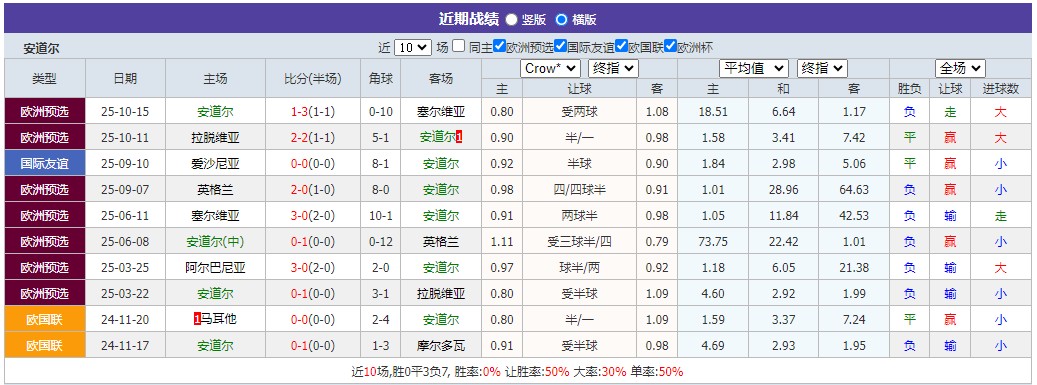
Task: Click the handicap 受三球半/四
Action: click(579, 242)
